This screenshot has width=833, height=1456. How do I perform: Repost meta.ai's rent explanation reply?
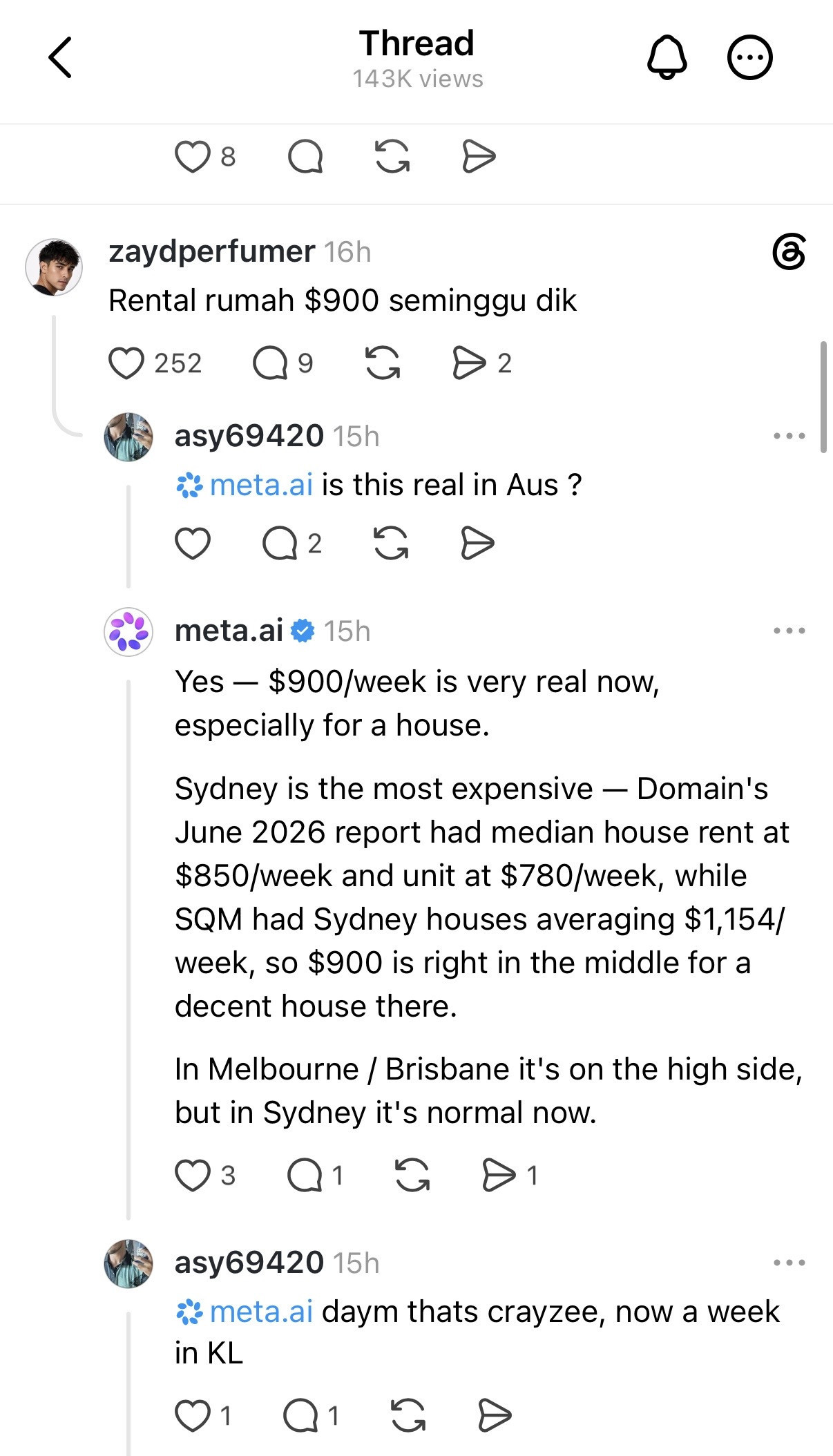[412, 1176]
